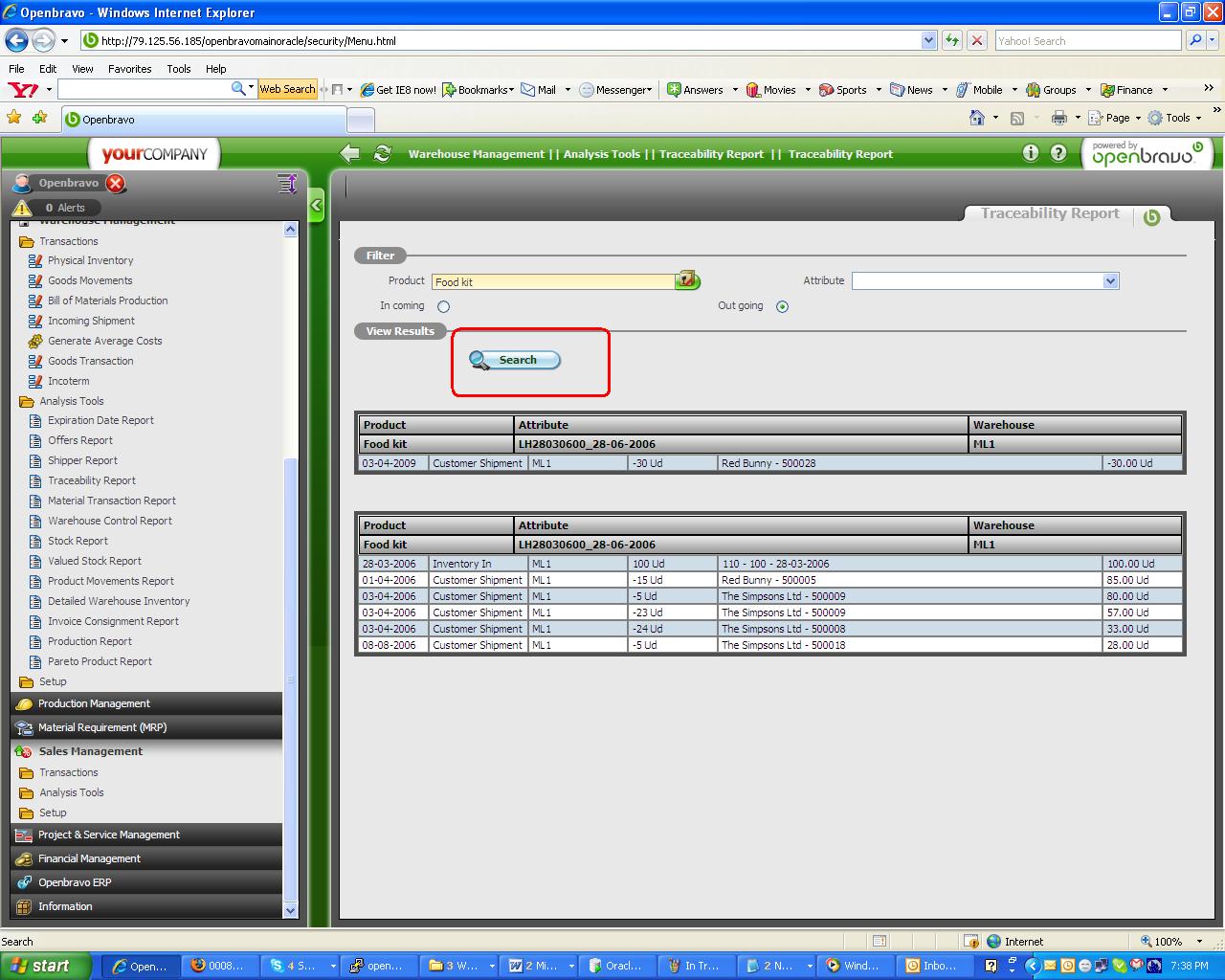Image resolution: width=1225 pixels, height=980 pixels.
Task: Click the expand menu icon in sidebar header
Action: [x=286, y=184]
